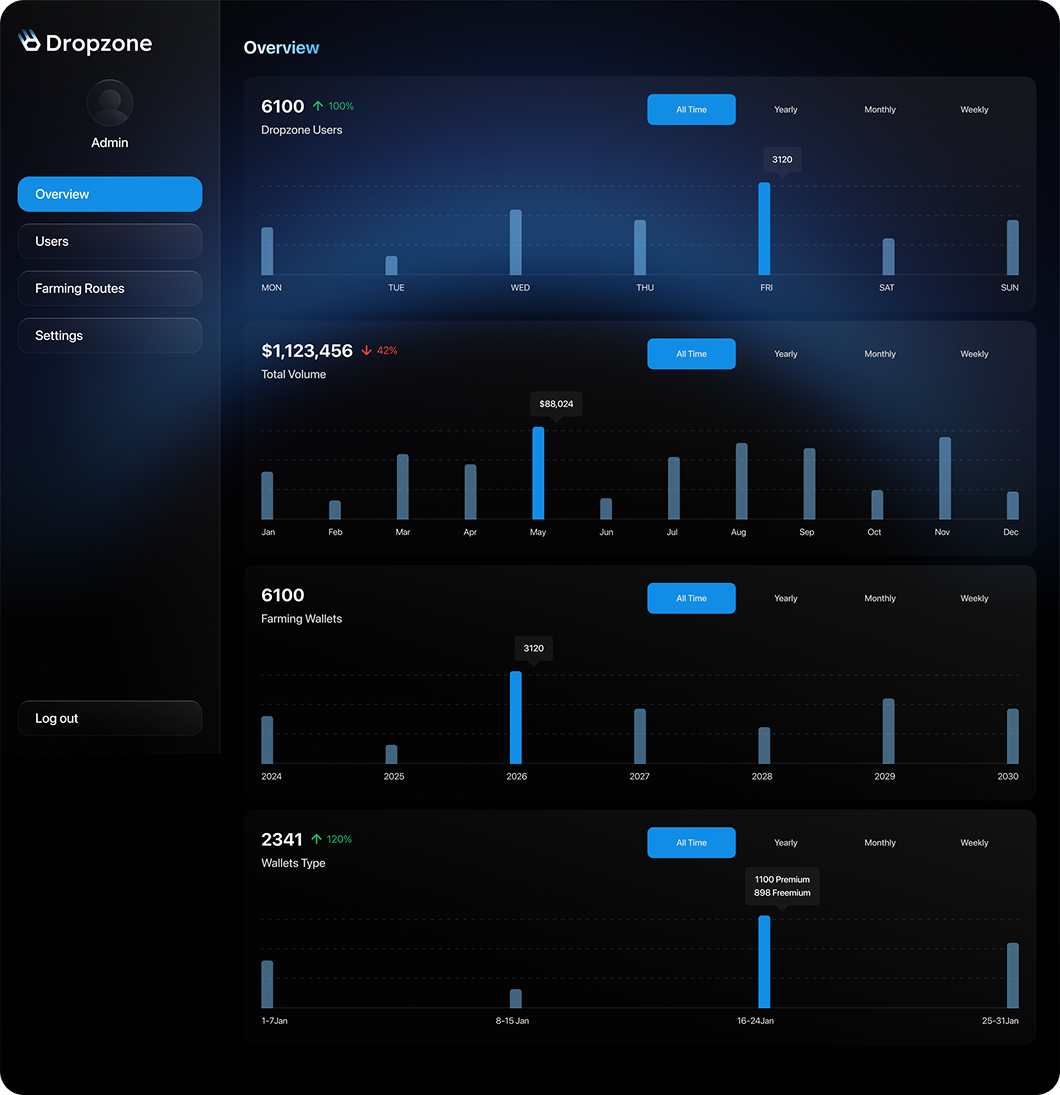Switch Dropzone Users chart to Yearly
This screenshot has width=1060, height=1095.
click(785, 109)
